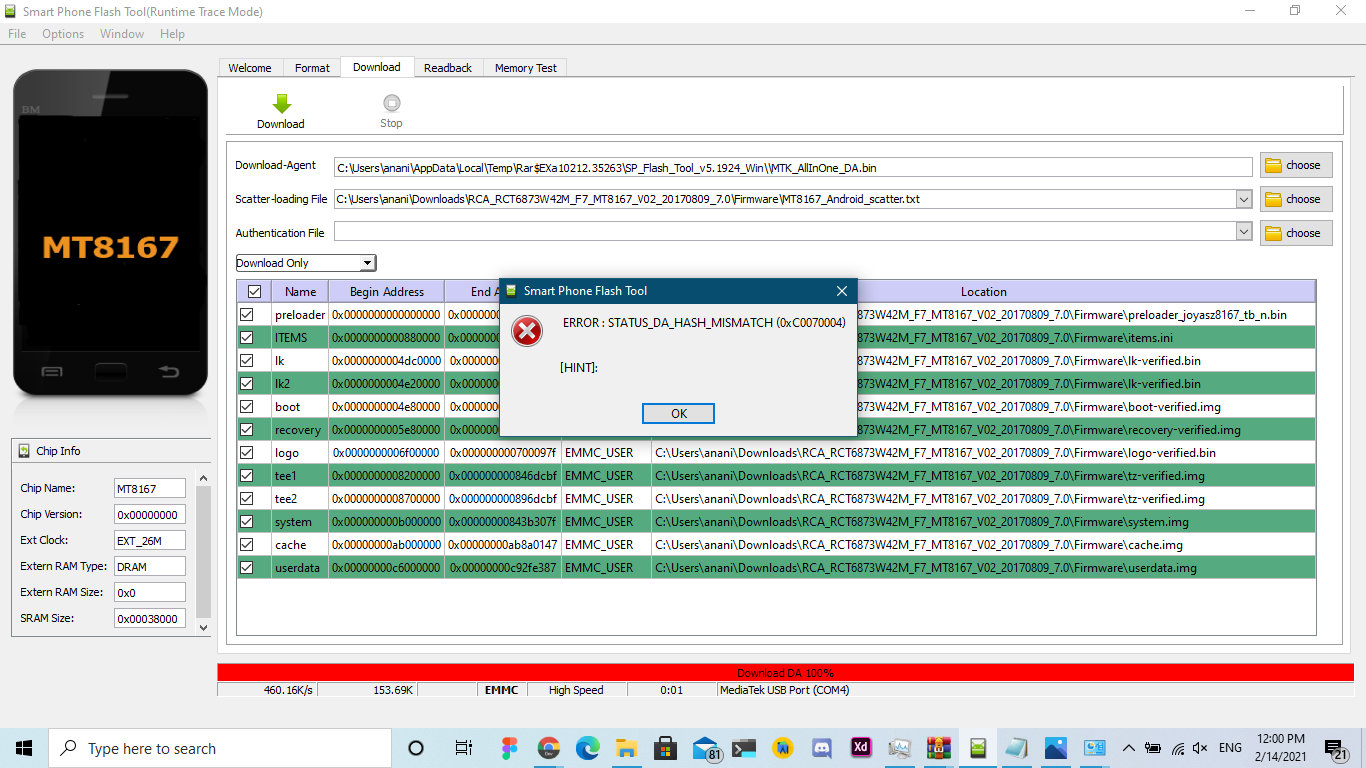The image size is (1366, 768).
Task: Switch to the Format tab
Action: (312, 68)
